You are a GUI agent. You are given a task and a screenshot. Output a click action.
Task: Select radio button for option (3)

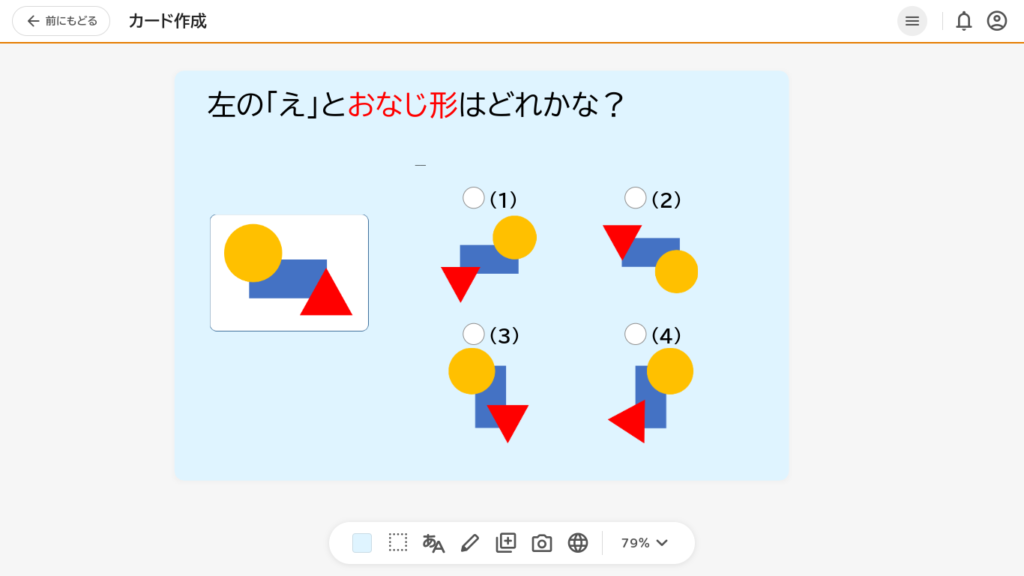click(473, 334)
